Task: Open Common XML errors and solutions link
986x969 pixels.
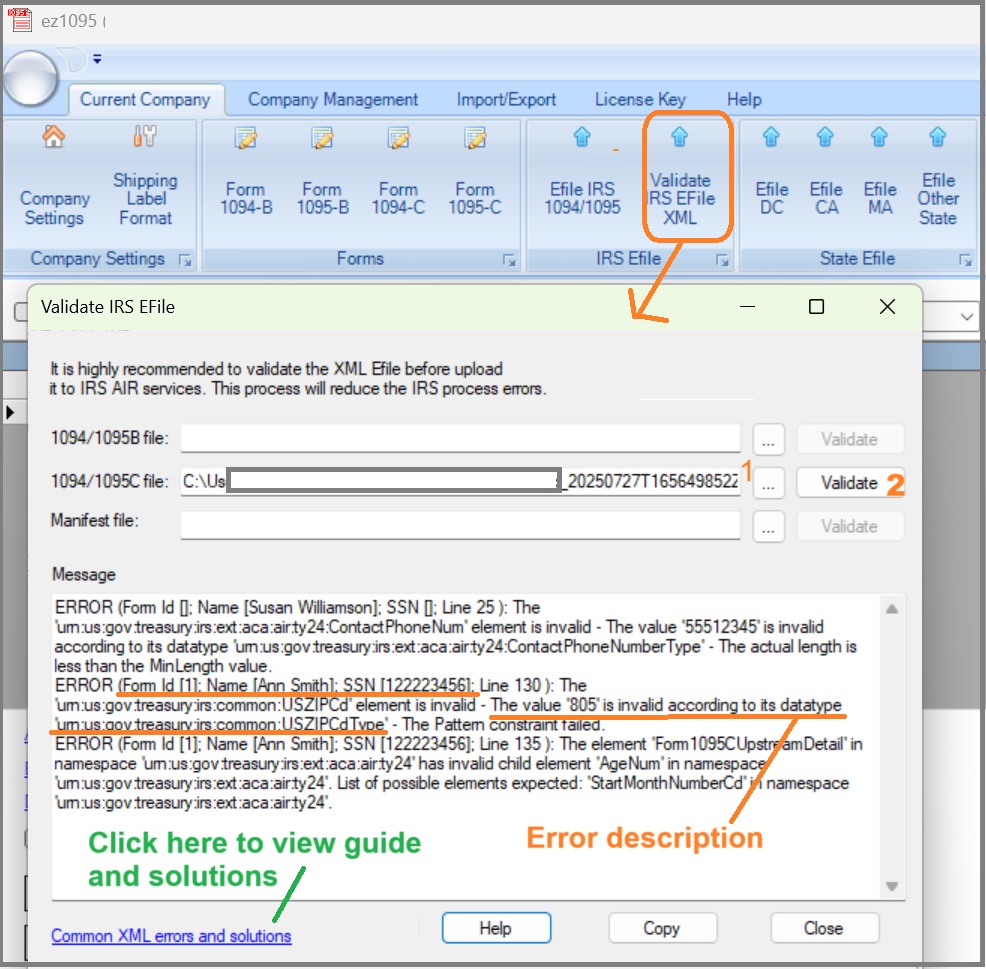Action: pos(171,936)
